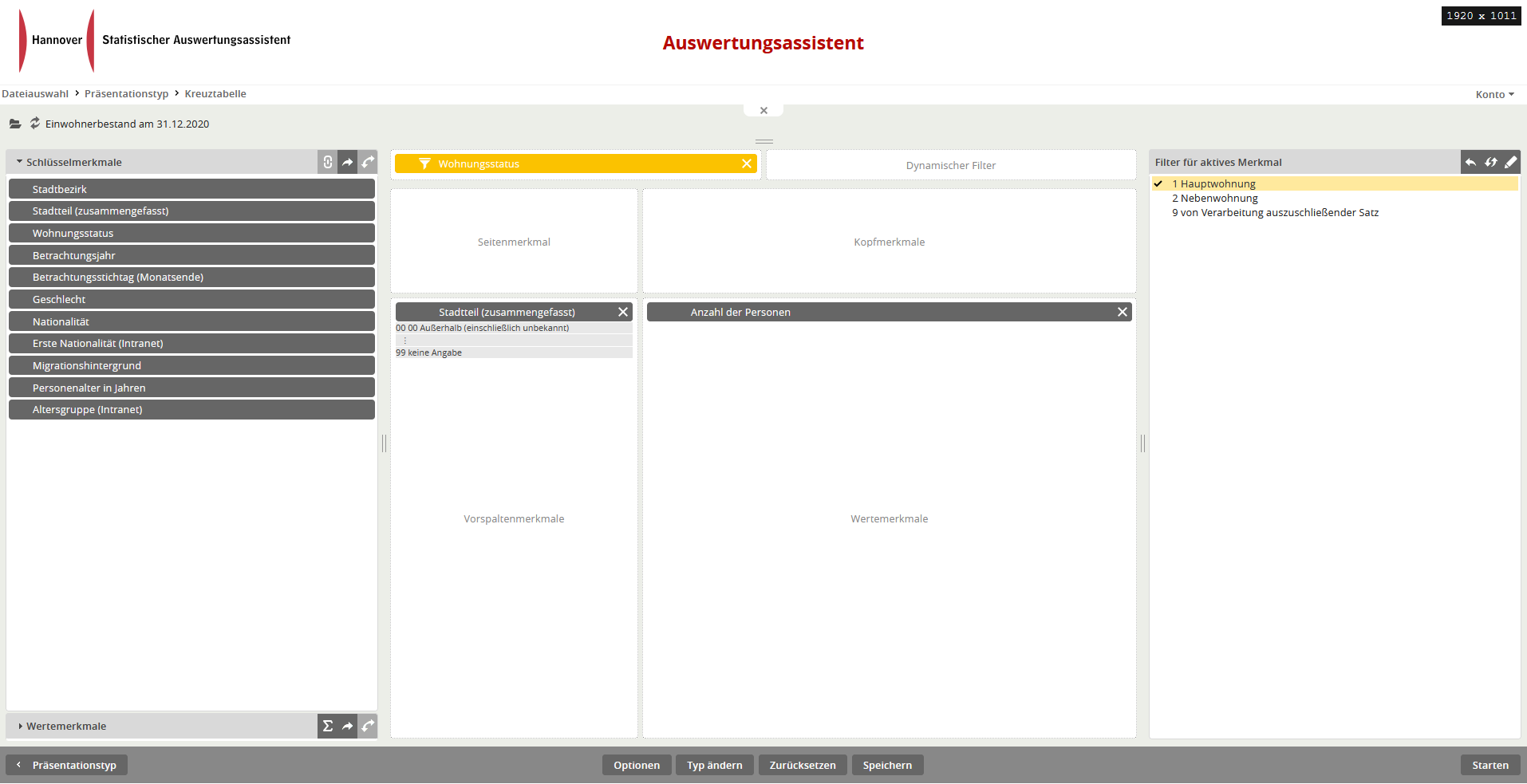Click the refresh arrows next to Einwohnerbestand
Image resolution: width=1527 pixels, height=784 pixels.
[x=35, y=123]
